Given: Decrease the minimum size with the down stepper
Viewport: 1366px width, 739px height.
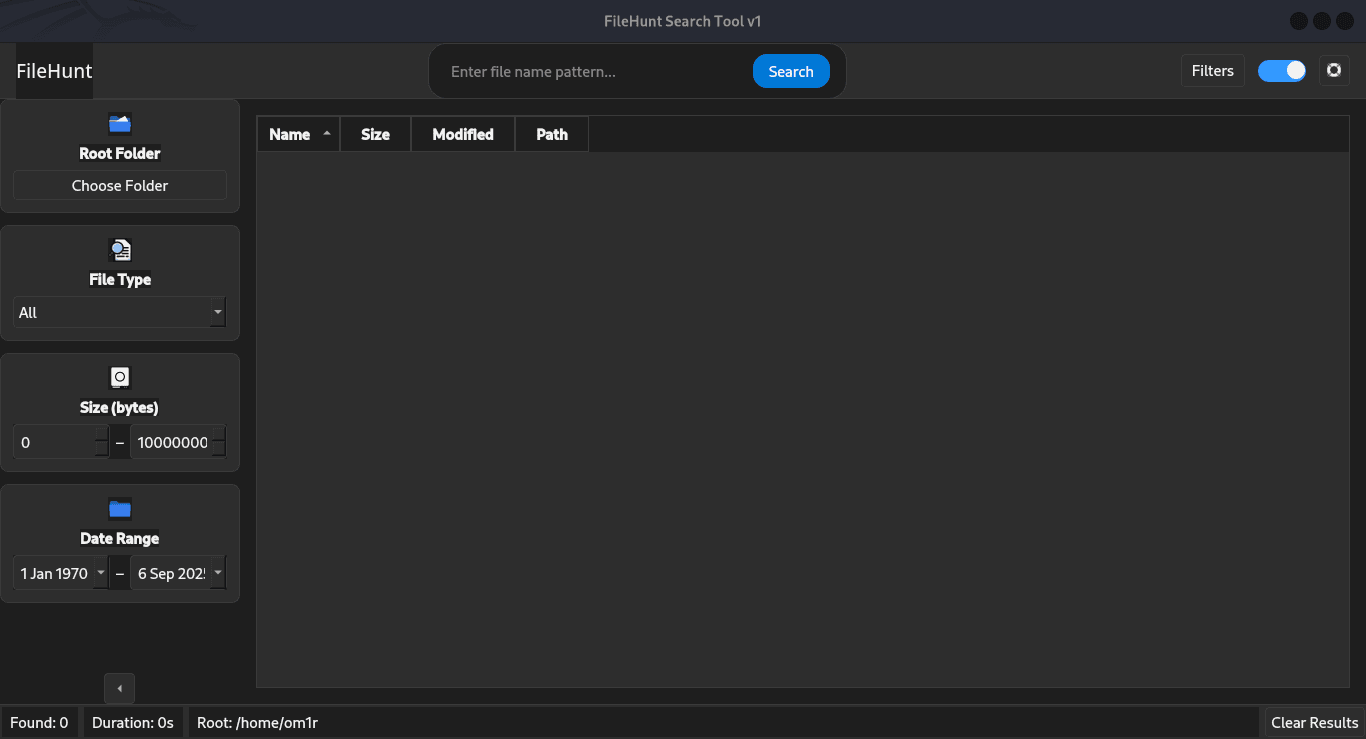Looking at the screenshot, I should (101, 450).
